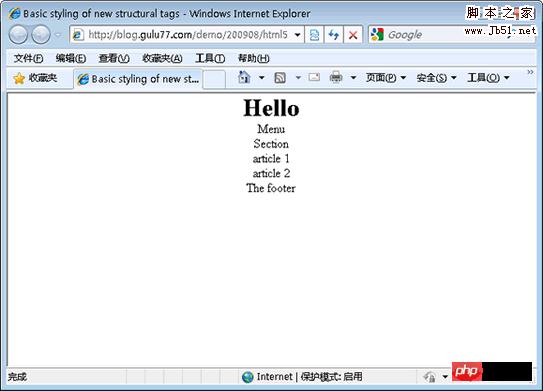This screenshot has height=391, width=543.
Task: Click the Read Mail icon
Action: point(314,77)
